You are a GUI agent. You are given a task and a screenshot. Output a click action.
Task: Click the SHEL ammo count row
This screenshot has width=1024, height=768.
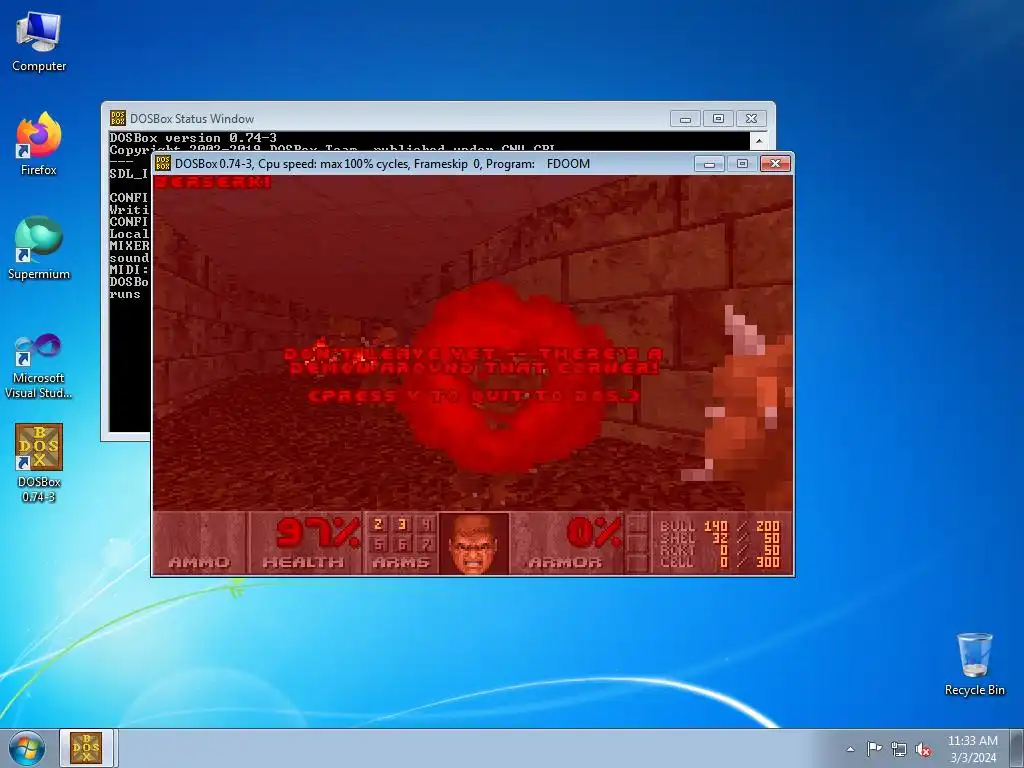click(720, 538)
